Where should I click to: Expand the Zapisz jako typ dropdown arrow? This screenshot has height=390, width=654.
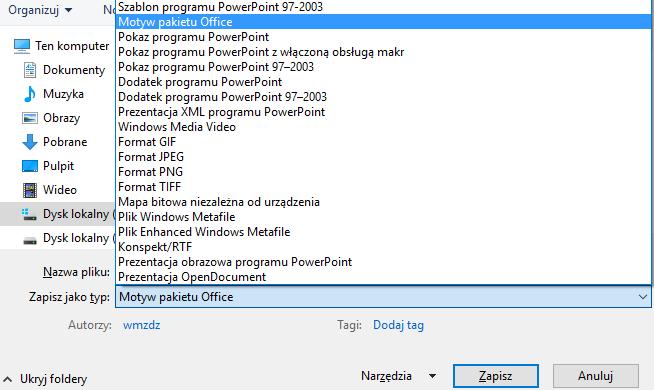(642, 297)
